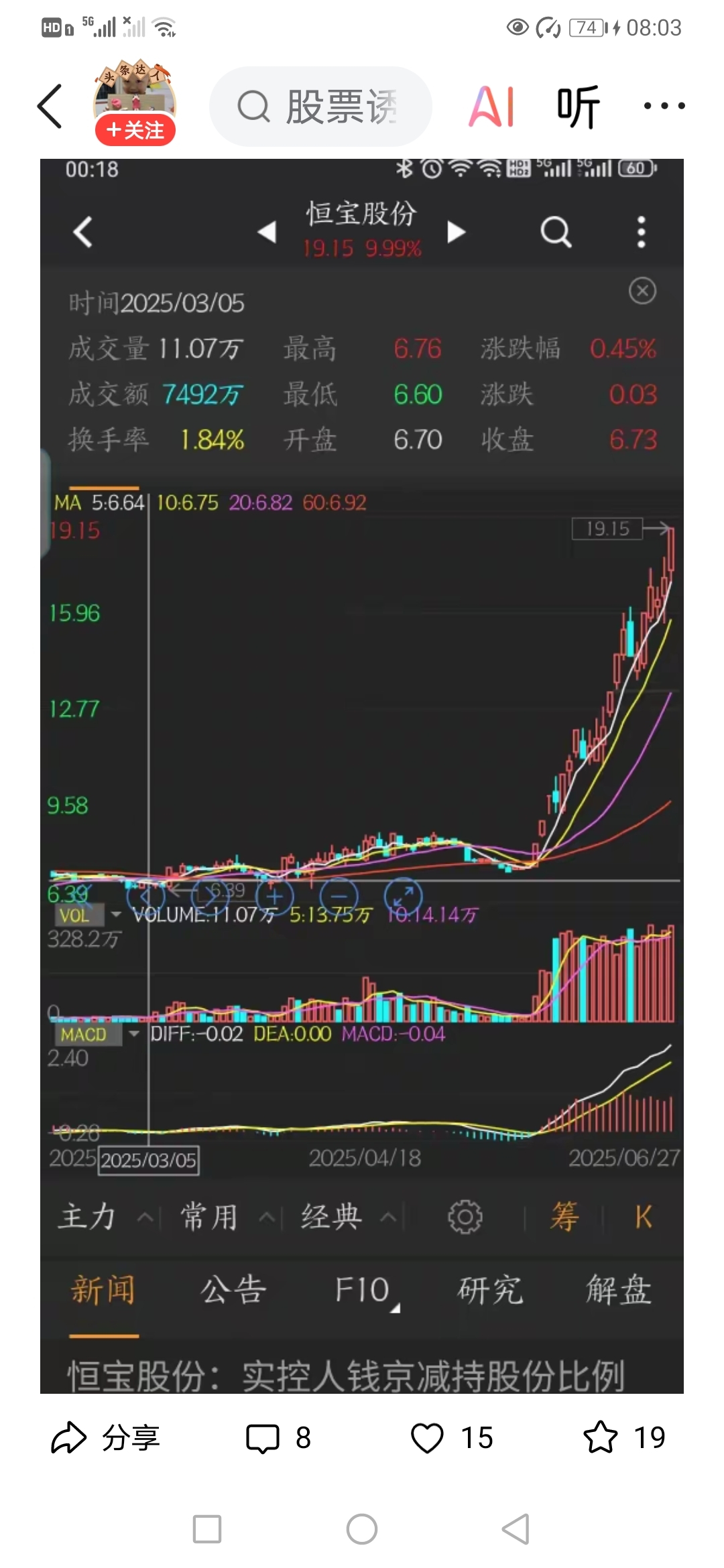Open the VOL indicator dropdown
Screen dimensions: 724x1568
coord(87,915)
